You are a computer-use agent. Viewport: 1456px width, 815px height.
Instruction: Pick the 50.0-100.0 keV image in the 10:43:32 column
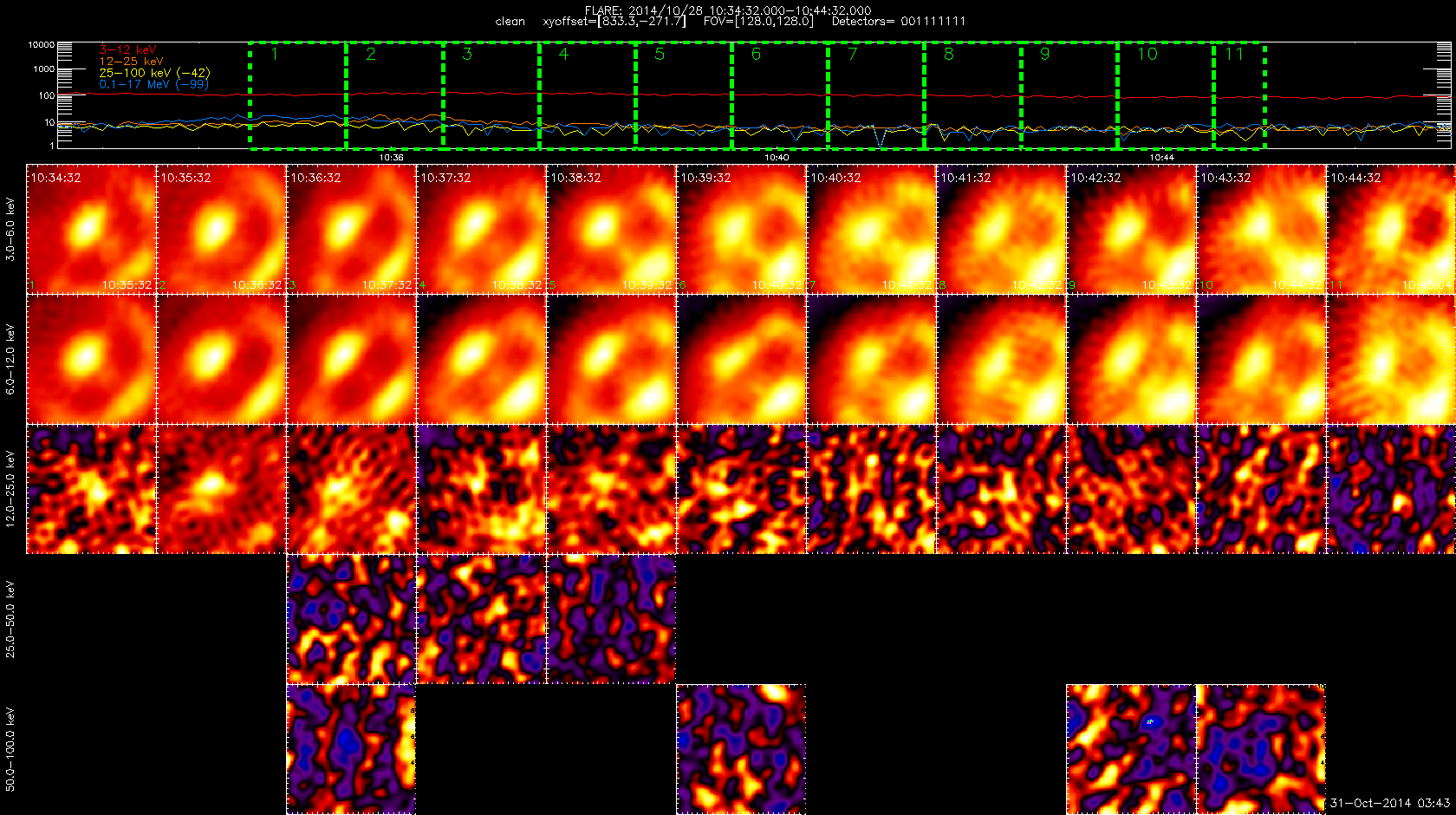(x=1261, y=749)
